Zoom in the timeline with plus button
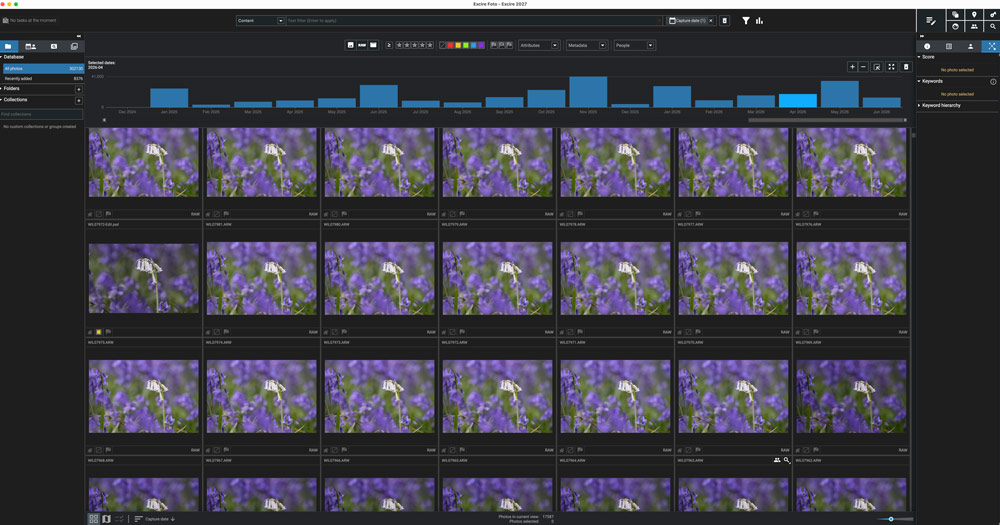Image resolution: width=1000 pixels, height=525 pixels. coord(852,66)
